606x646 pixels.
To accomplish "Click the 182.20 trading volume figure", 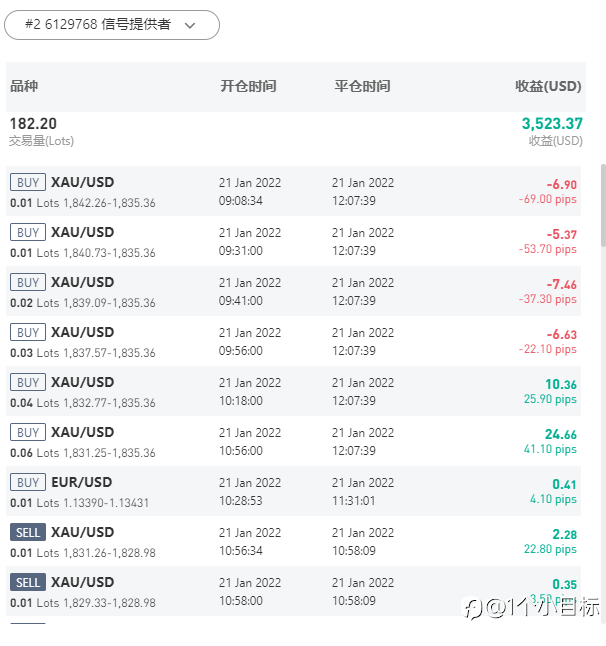I will click(x=33, y=124).
